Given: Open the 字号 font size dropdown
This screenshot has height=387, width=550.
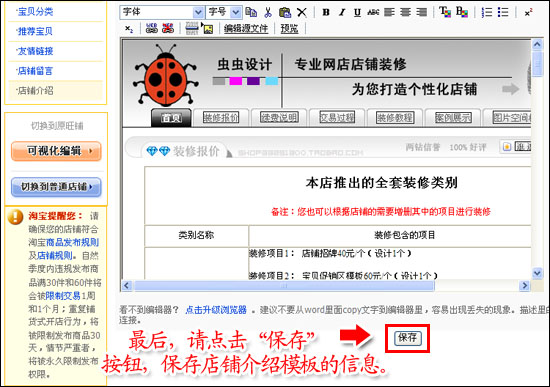Looking at the screenshot, I should 223,12.
